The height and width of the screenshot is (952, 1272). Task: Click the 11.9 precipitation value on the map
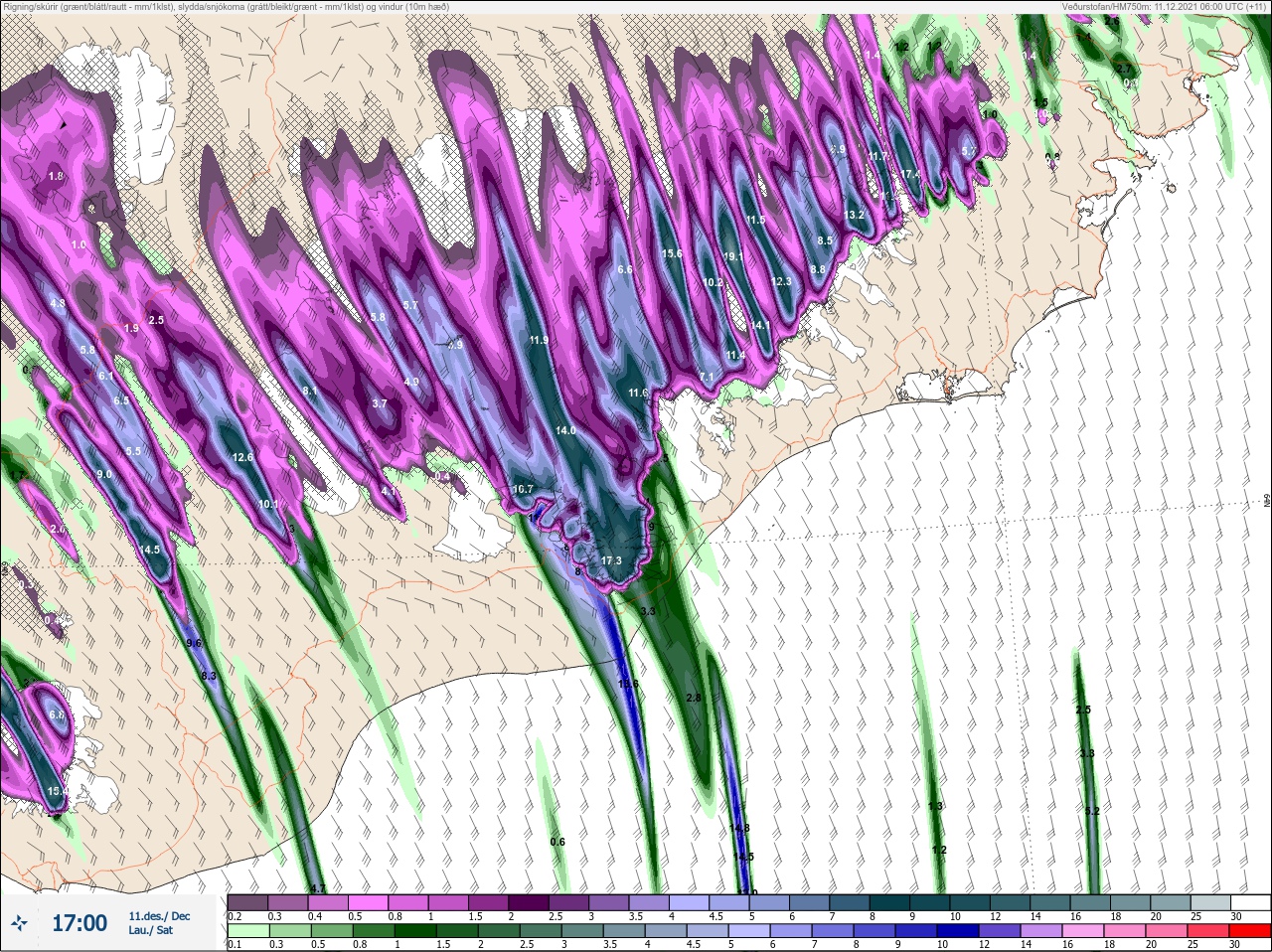[x=539, y=340]
